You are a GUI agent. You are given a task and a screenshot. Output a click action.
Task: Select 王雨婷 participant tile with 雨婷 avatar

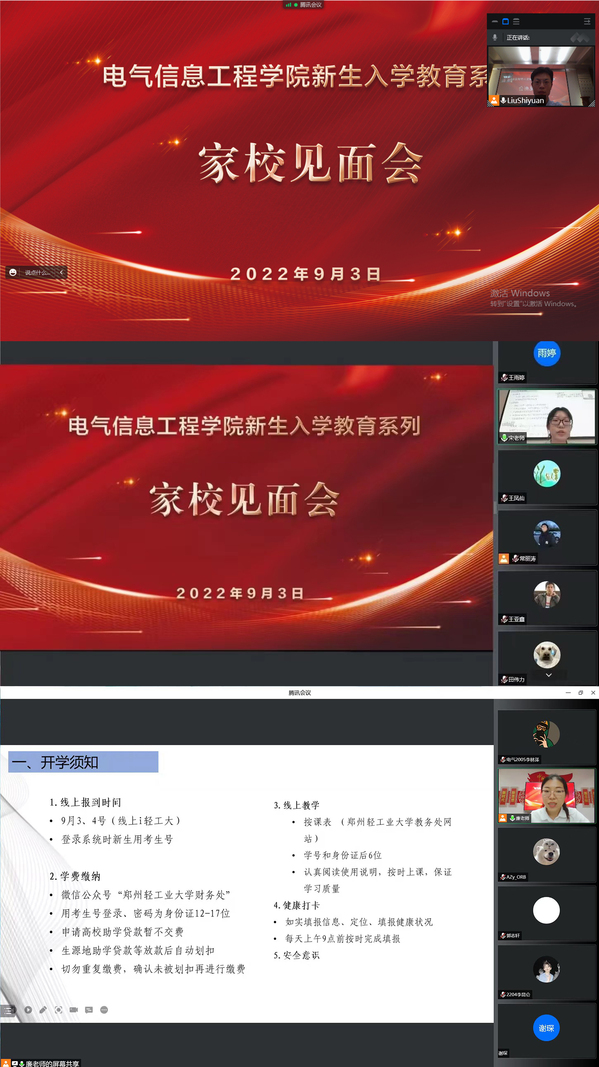coord(547,362)
